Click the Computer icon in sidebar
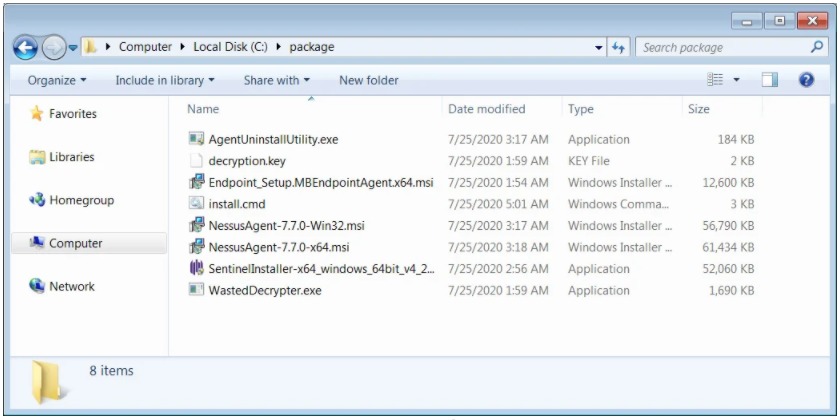840x420 pixels. 37,243
